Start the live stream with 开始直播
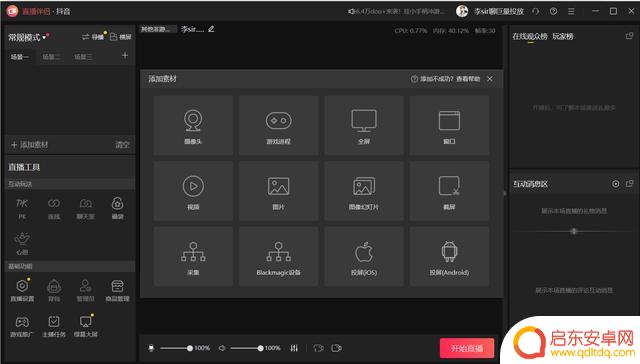The width and height of the screenshot is (640, 364). point(467,348)
